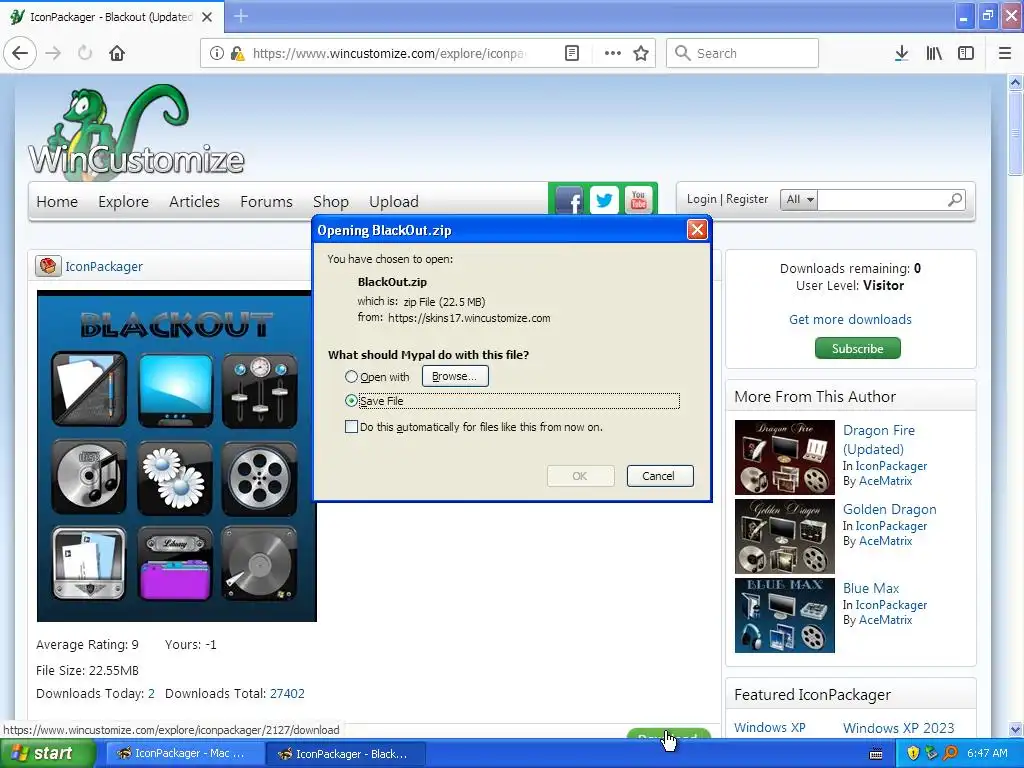Screen dimensions: 1024x768
Task: Click the Golden Dragon thumbnail image
Action: tap(784, 536)
